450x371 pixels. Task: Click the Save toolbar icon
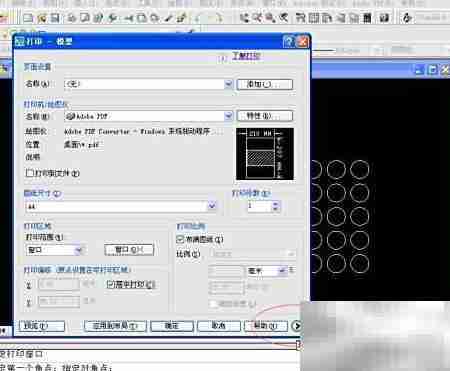[x=55, y=18]
